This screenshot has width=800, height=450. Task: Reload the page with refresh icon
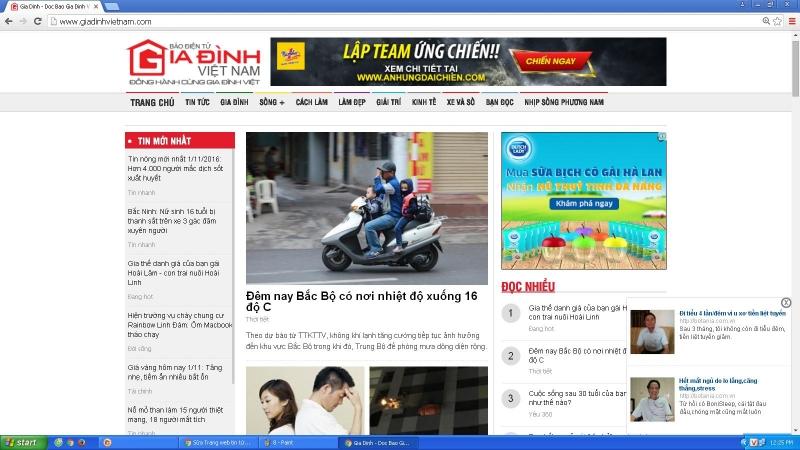coord(38,21)
